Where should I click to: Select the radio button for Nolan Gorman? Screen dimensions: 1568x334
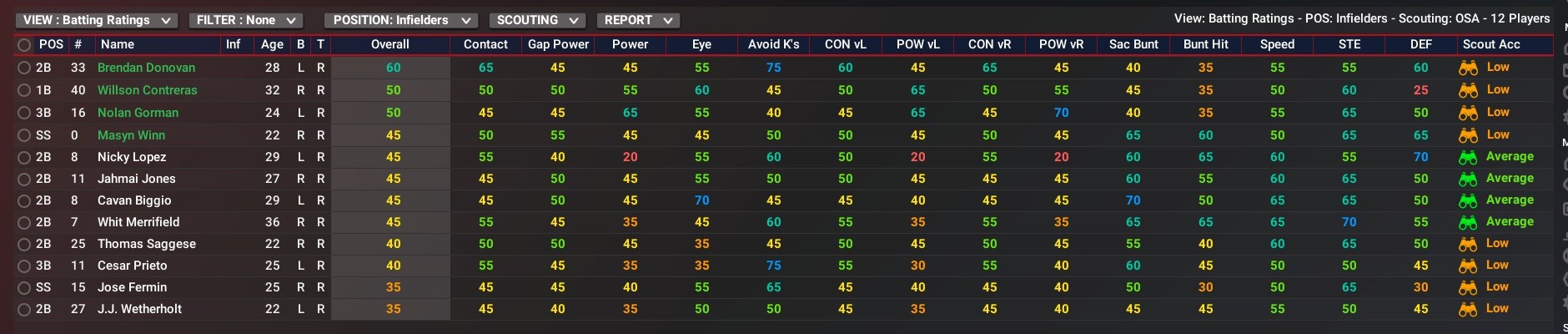tap(24, 113)
